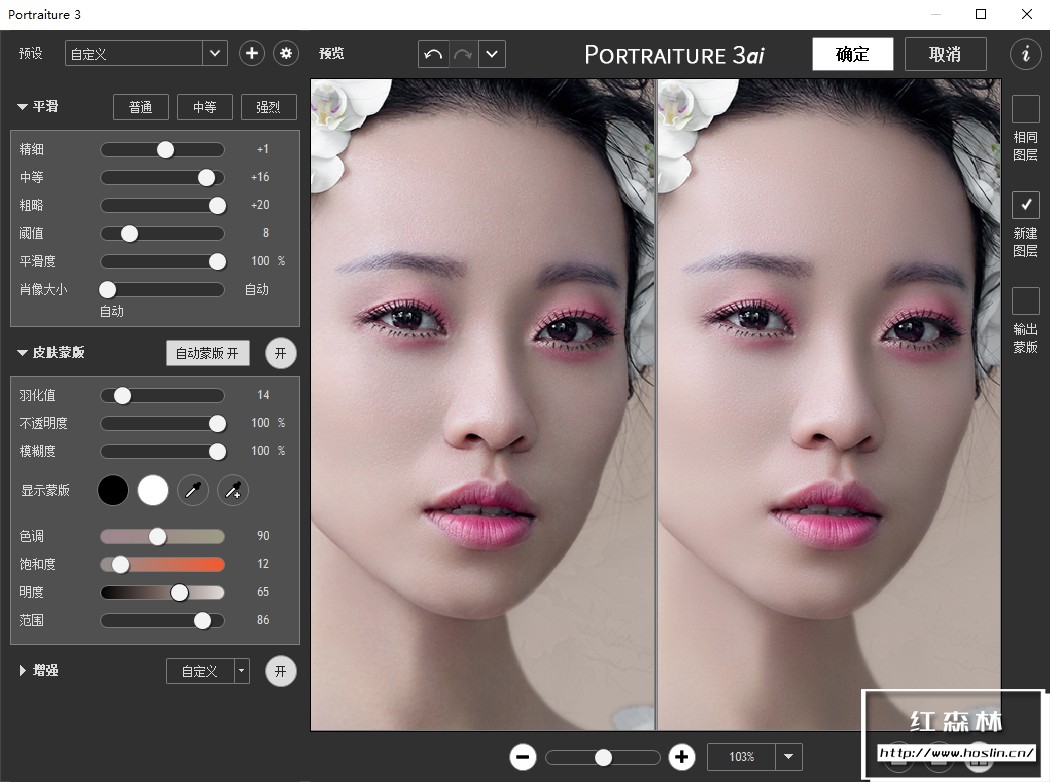The image size is (1050, 782).
Task: Redo the adjustment
Action: 463,54
